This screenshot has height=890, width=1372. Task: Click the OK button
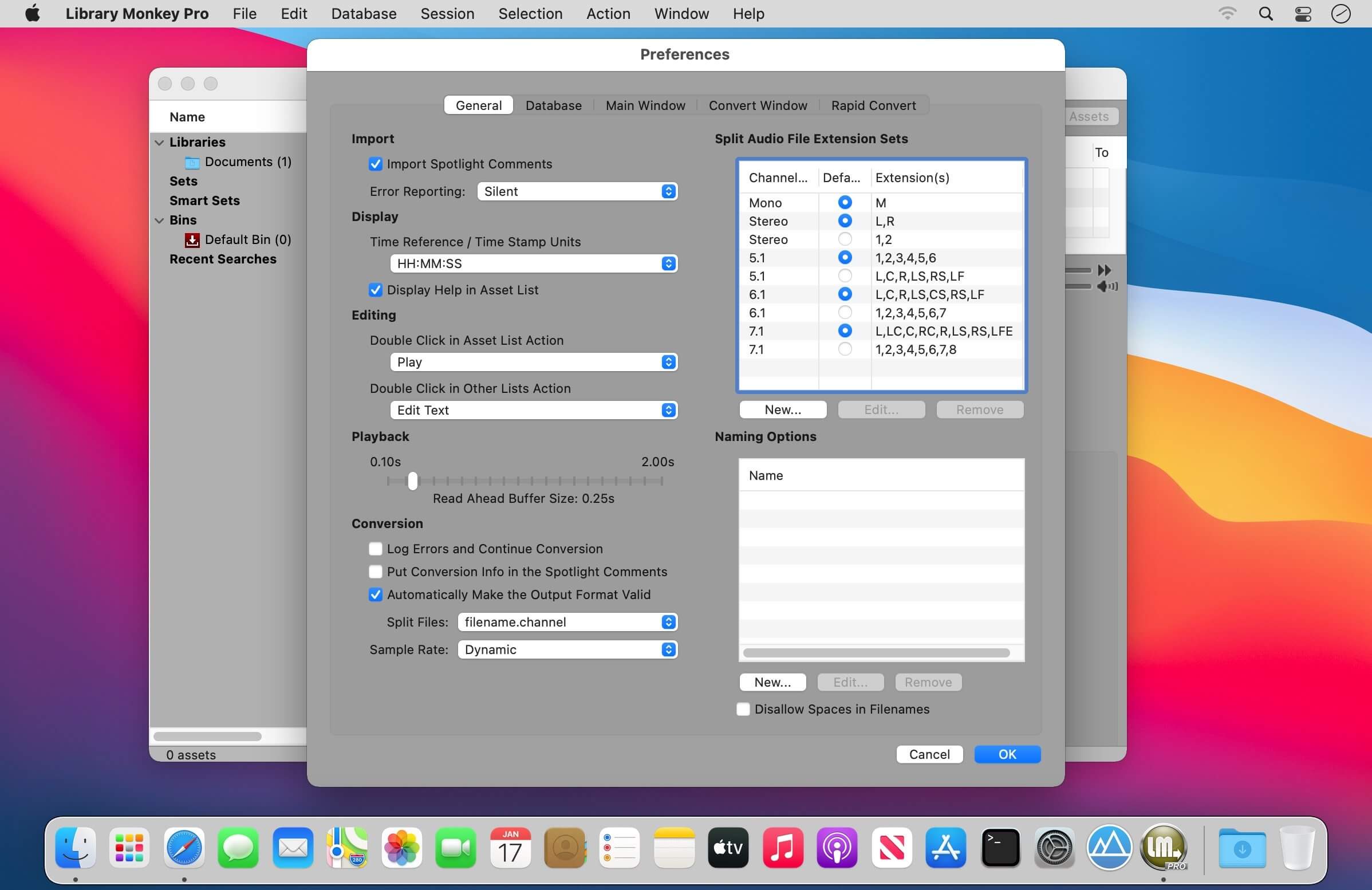[x=1007, y=754]
